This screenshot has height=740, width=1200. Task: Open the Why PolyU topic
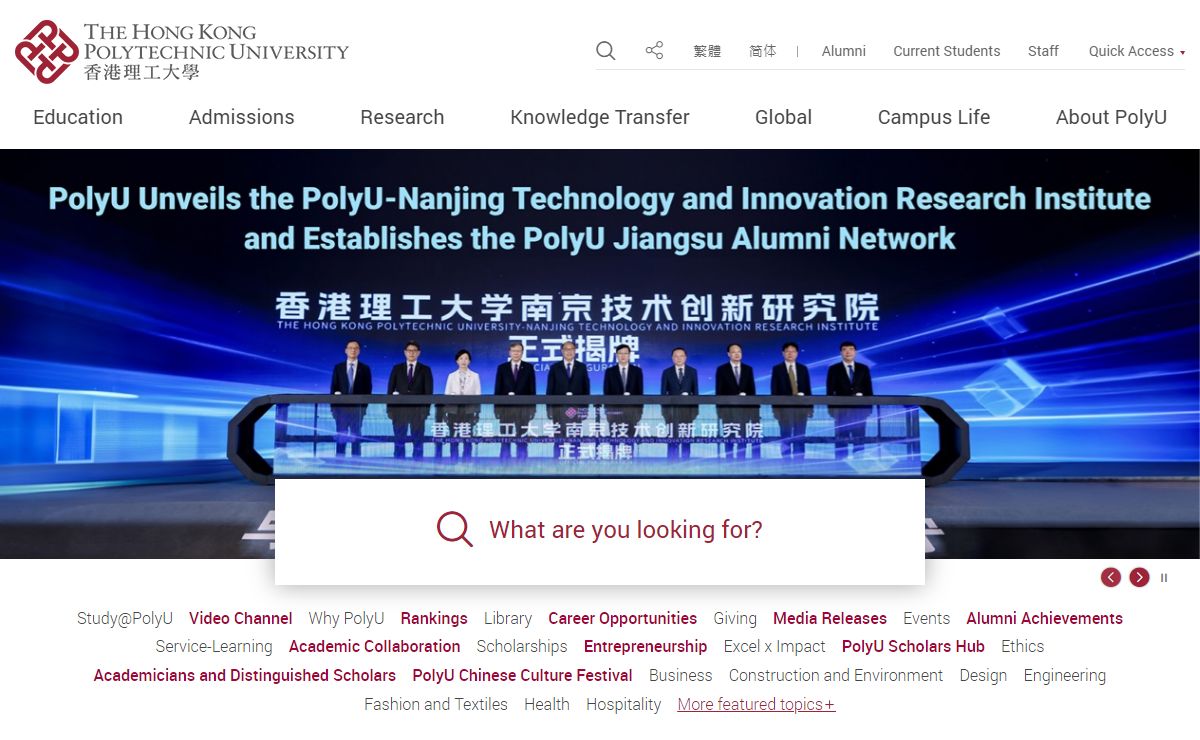click(x=346, y=618)
